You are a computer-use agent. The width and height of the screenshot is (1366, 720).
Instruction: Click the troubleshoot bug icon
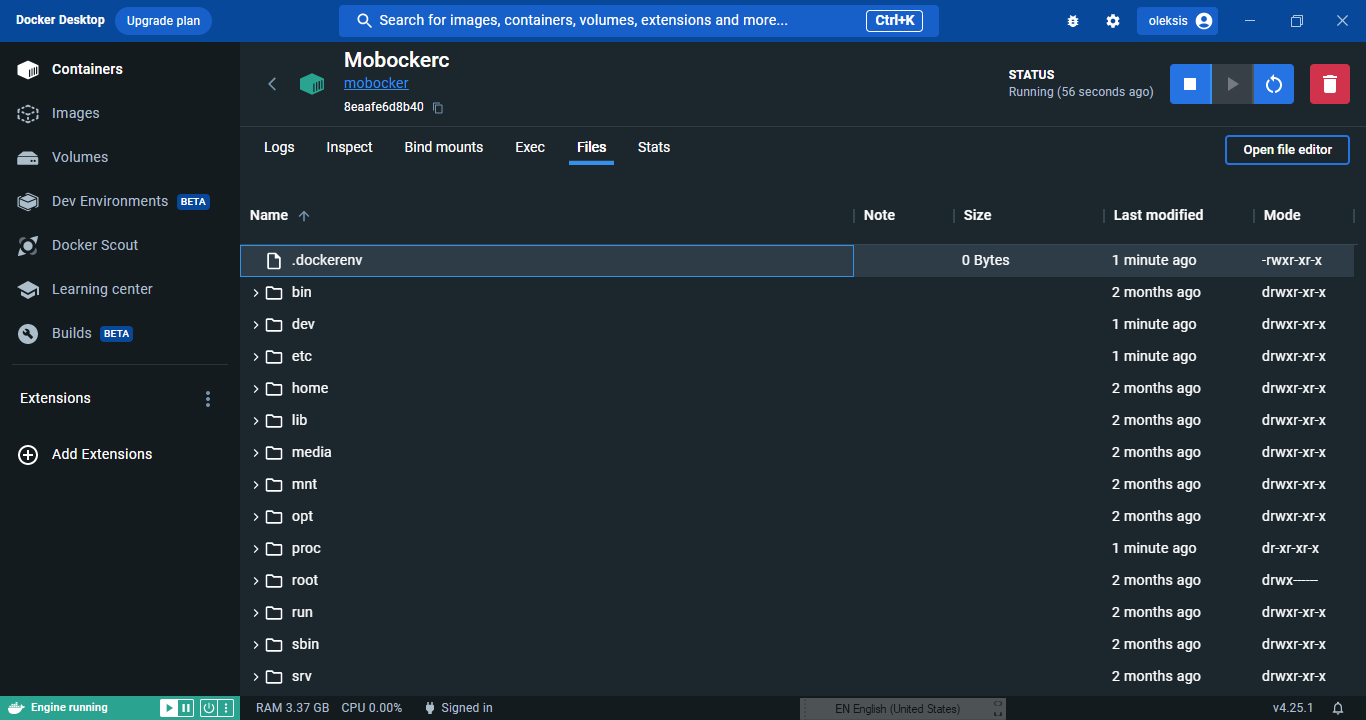(1073, 21)
